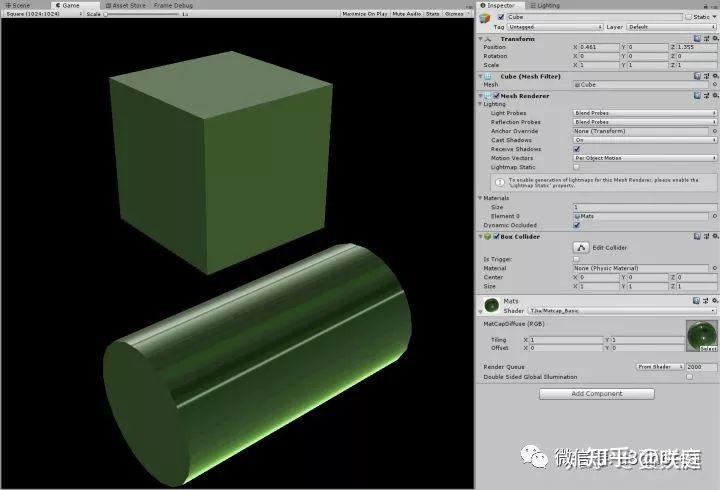Open Render Queue From Shader dropdown
720x490 pixels.
[x=660, y=367]
